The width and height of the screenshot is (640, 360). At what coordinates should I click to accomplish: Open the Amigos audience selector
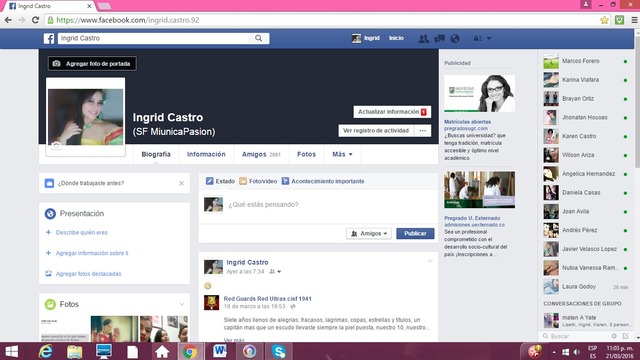(369, 233)
